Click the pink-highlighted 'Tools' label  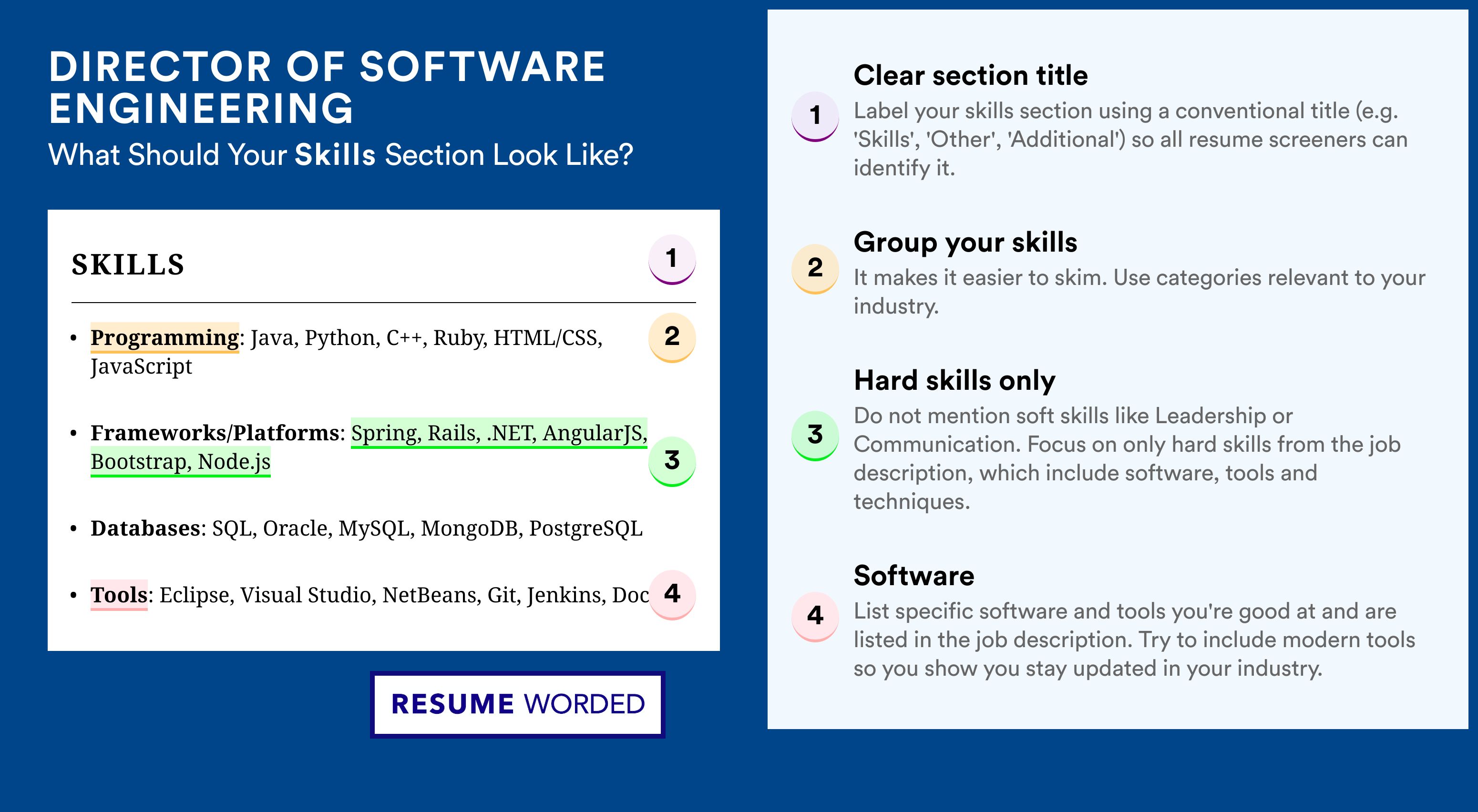[119, 595]
